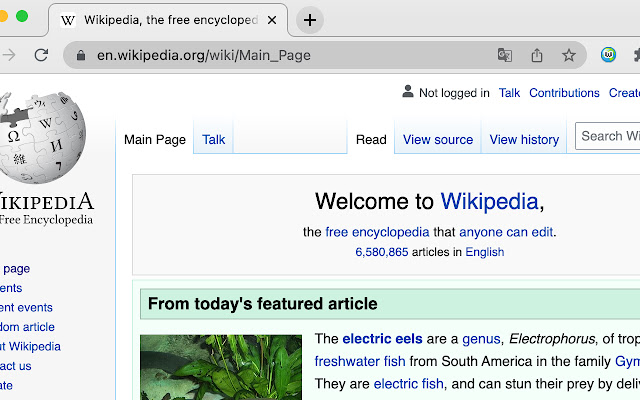Open a new tab with plus button
Image resolution: width=640 pixels, height=400 pixels.
310,20
